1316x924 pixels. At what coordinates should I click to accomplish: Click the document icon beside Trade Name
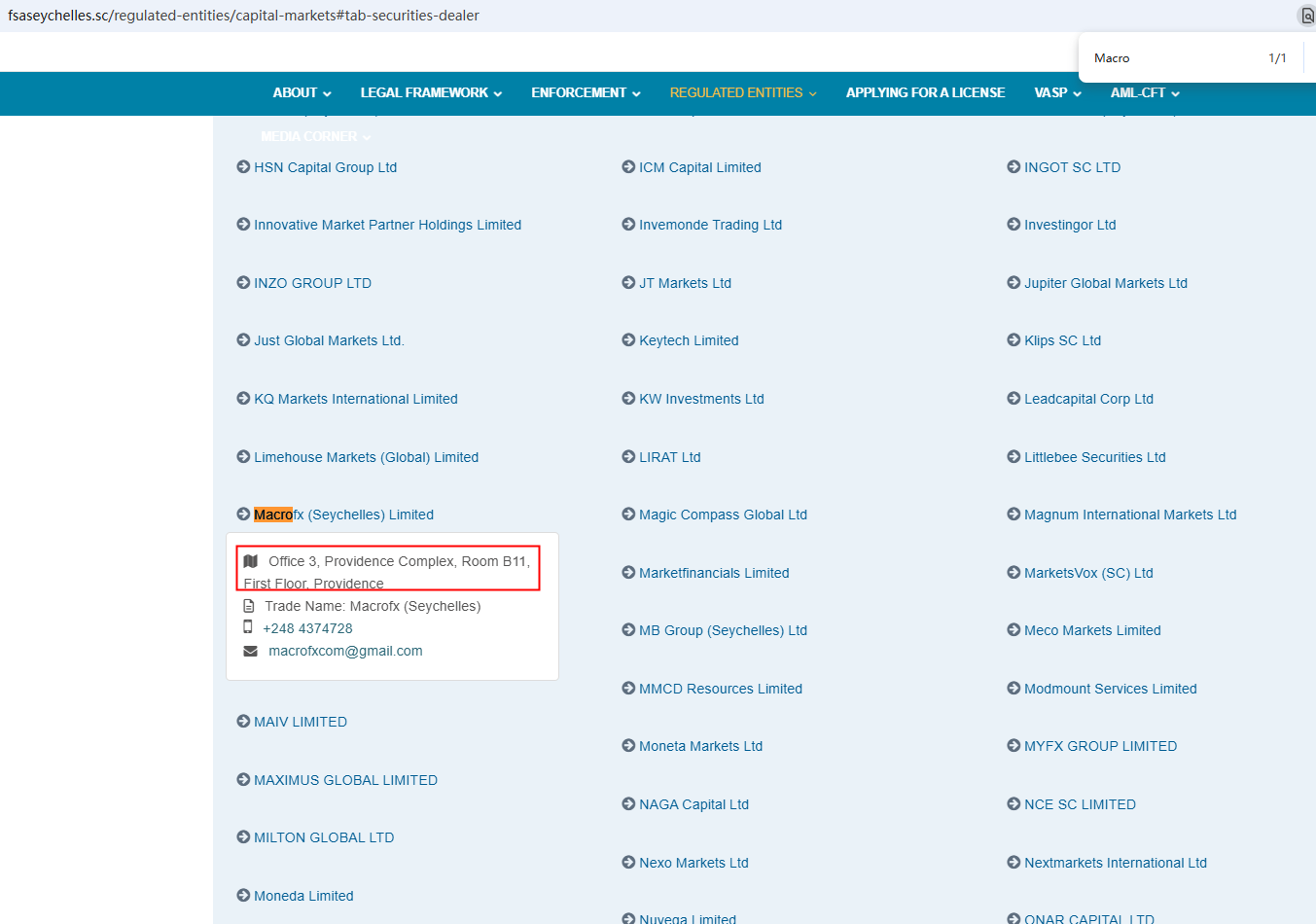249,606
